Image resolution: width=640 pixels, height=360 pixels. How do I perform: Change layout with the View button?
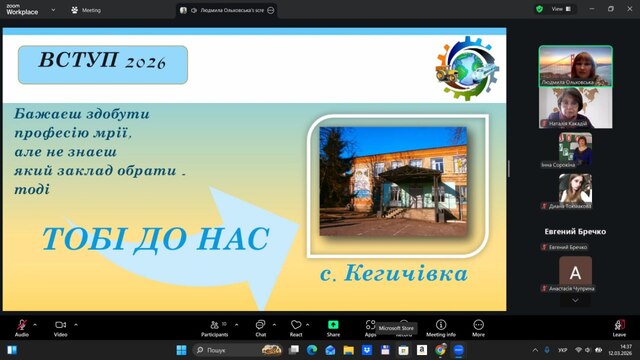pyautogui.click(x=562, y=9)
